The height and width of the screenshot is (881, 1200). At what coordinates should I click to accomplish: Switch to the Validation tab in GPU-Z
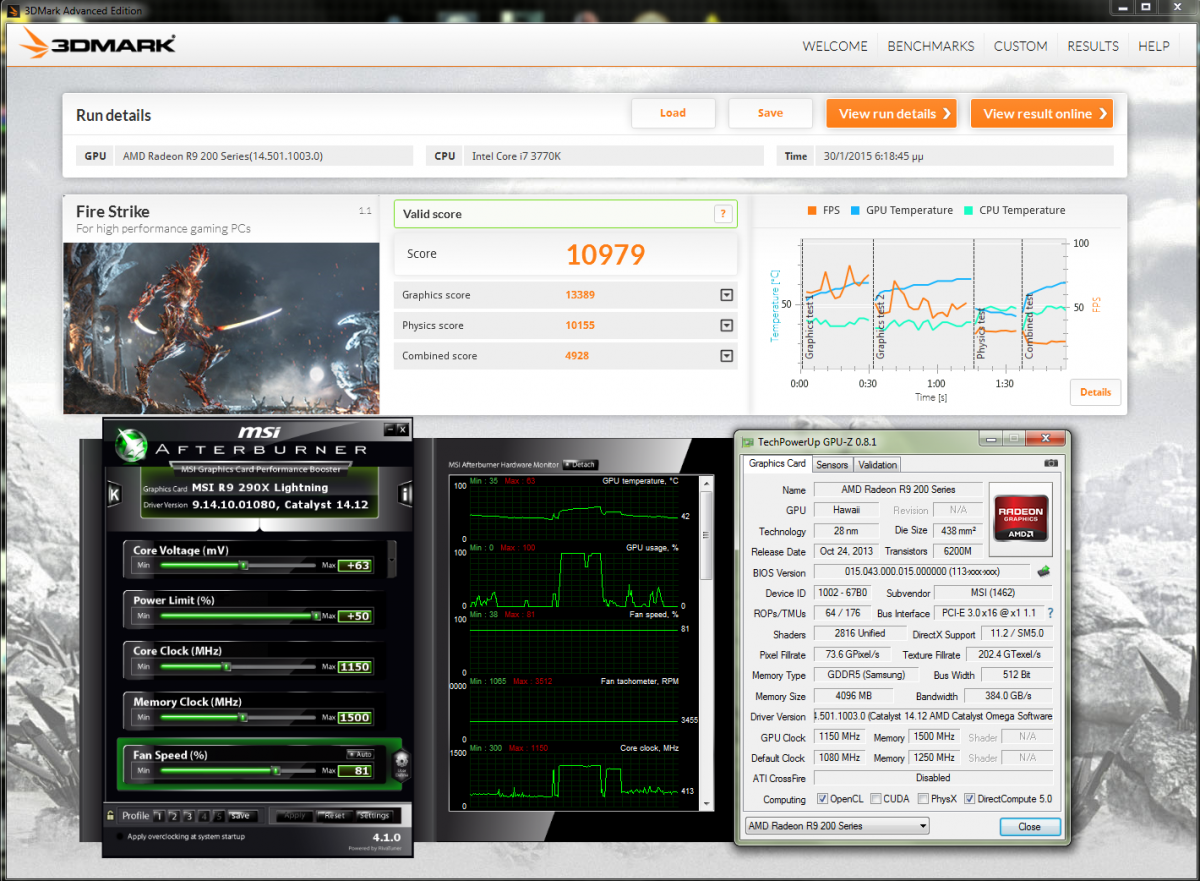877,464
